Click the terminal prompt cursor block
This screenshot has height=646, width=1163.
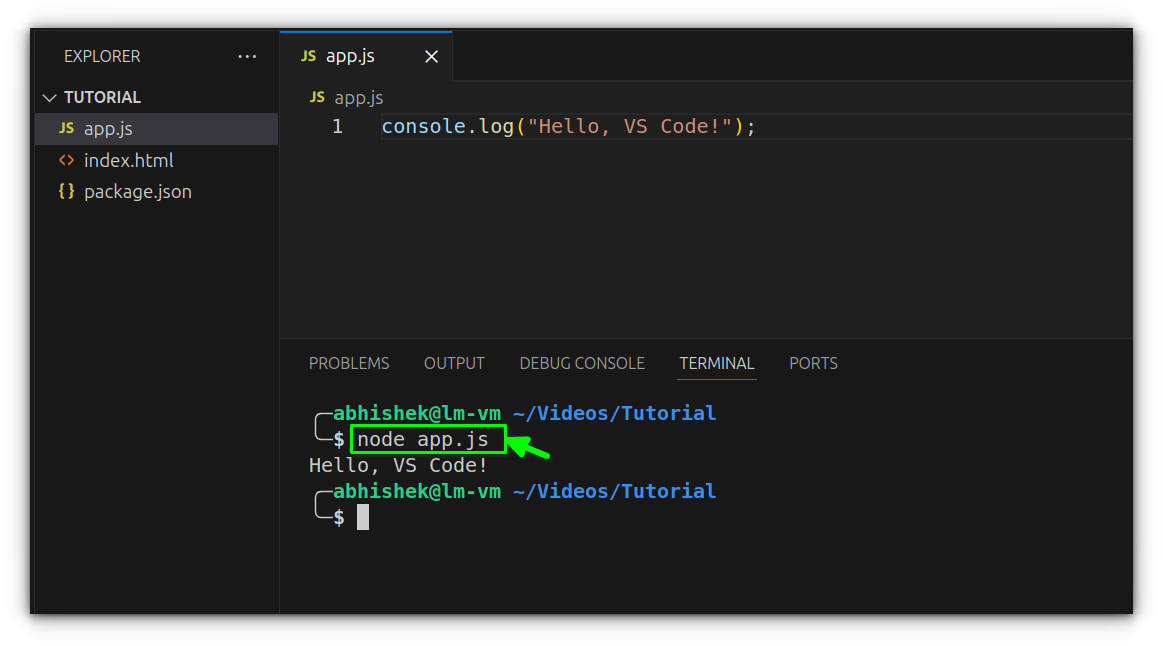point(361,516)
